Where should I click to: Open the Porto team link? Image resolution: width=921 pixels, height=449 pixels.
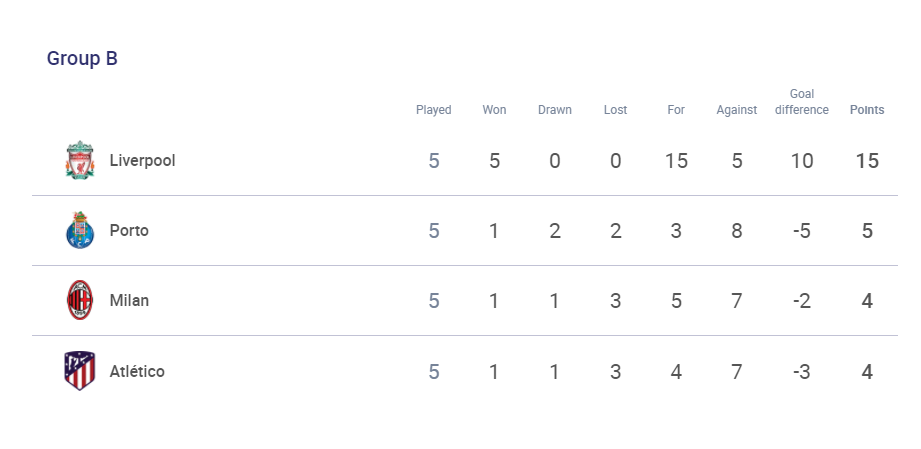click(129, 230)
